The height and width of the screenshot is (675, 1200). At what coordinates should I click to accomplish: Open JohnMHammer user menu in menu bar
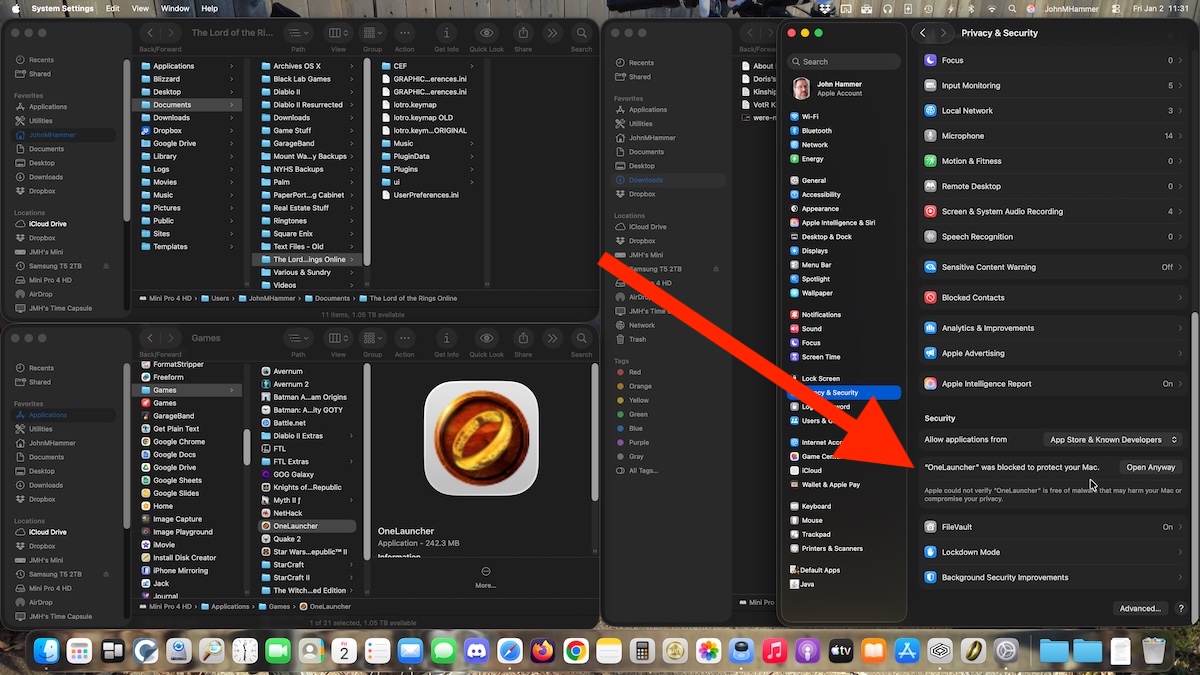click(1069, 8)
